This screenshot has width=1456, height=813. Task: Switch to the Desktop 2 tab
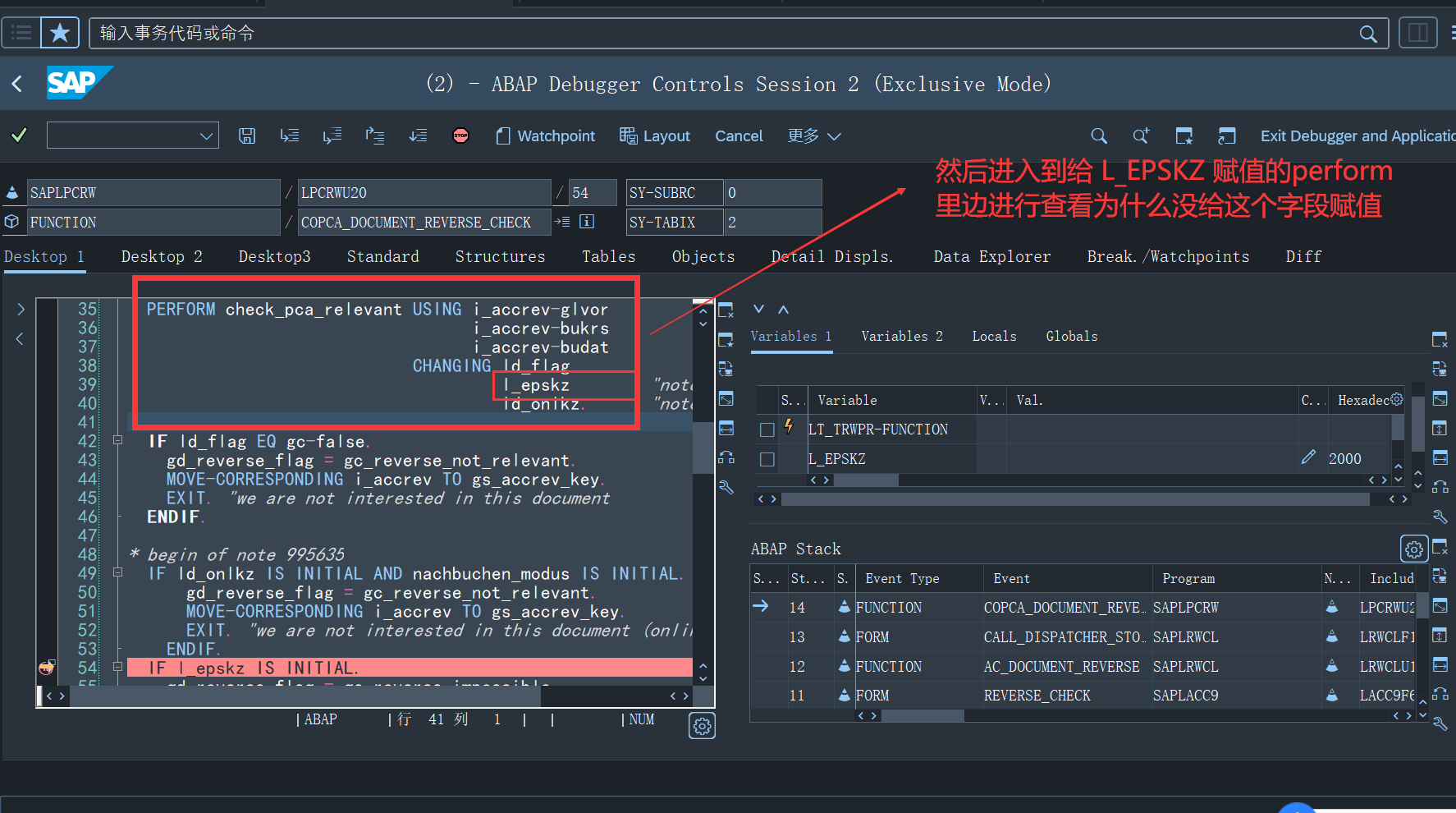coord(162,256)
